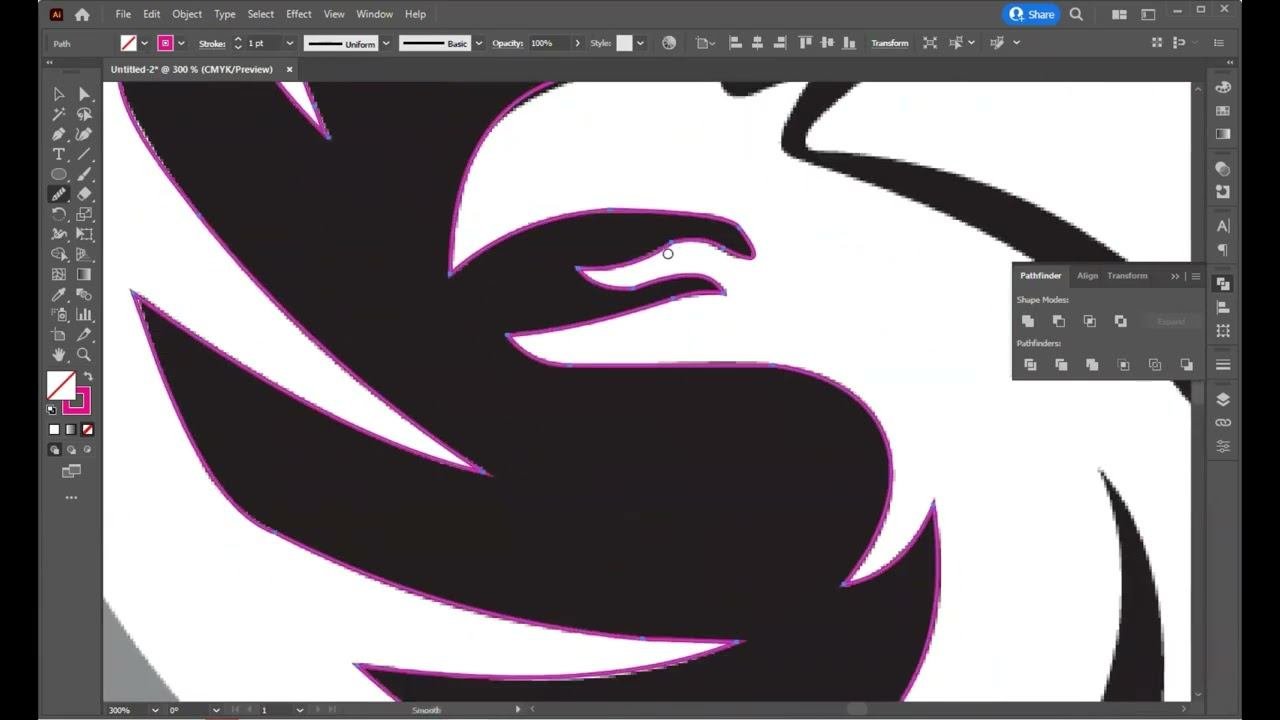Screen dimensions: 1280x720
Task: Click the magenta Stroke swatch in toolbar
Action: [x=77, y=401]
